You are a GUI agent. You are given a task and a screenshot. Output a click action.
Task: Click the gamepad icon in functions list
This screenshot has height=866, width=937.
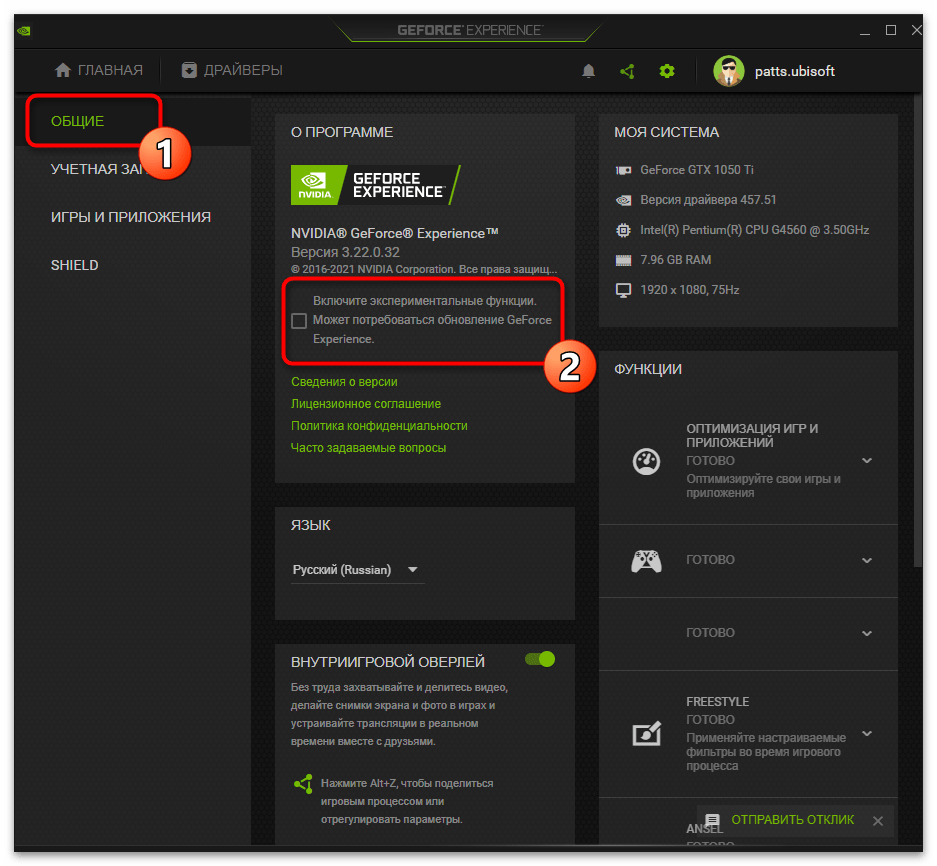645,561
